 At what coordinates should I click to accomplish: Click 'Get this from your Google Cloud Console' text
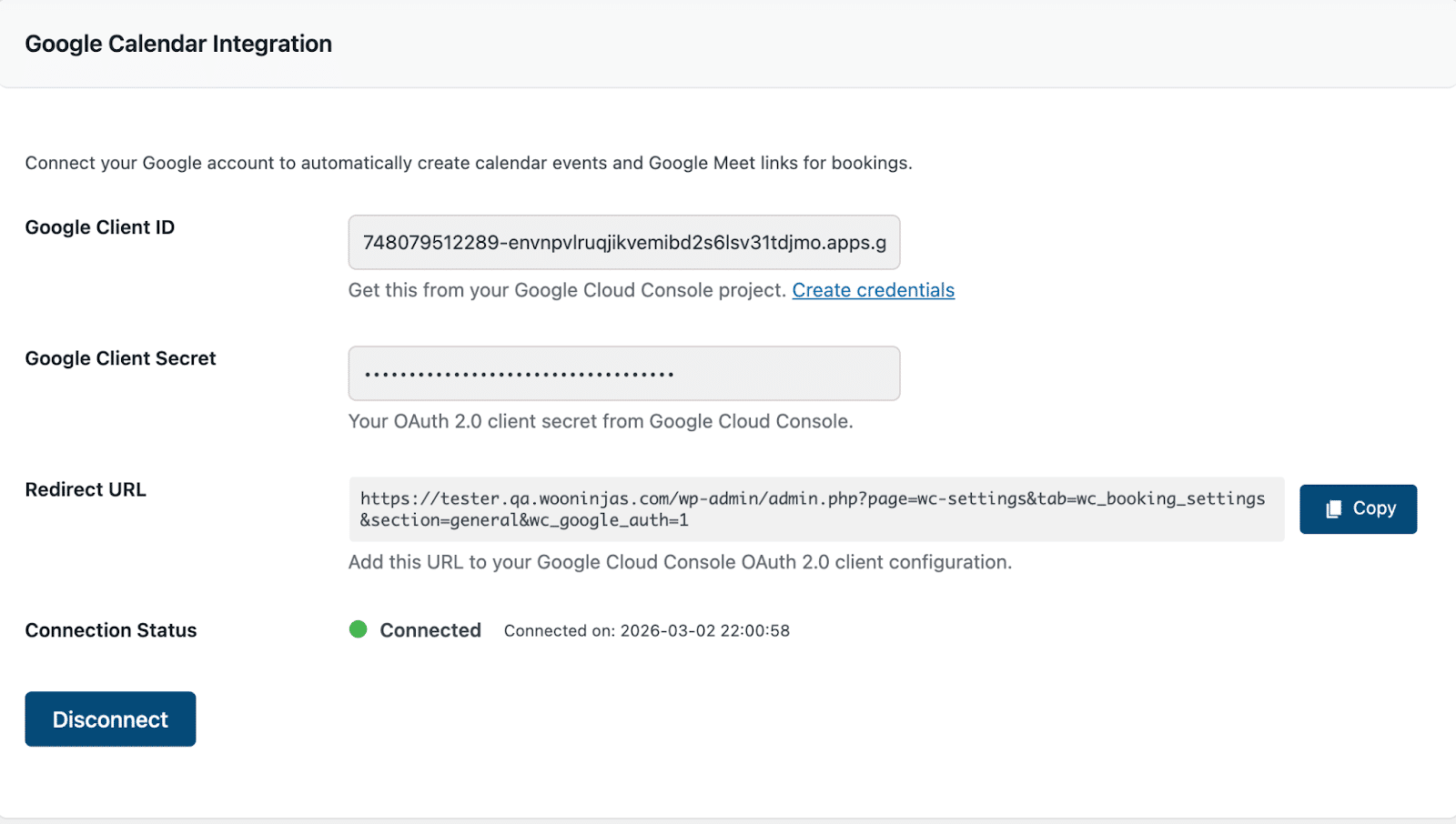[567, 290]
